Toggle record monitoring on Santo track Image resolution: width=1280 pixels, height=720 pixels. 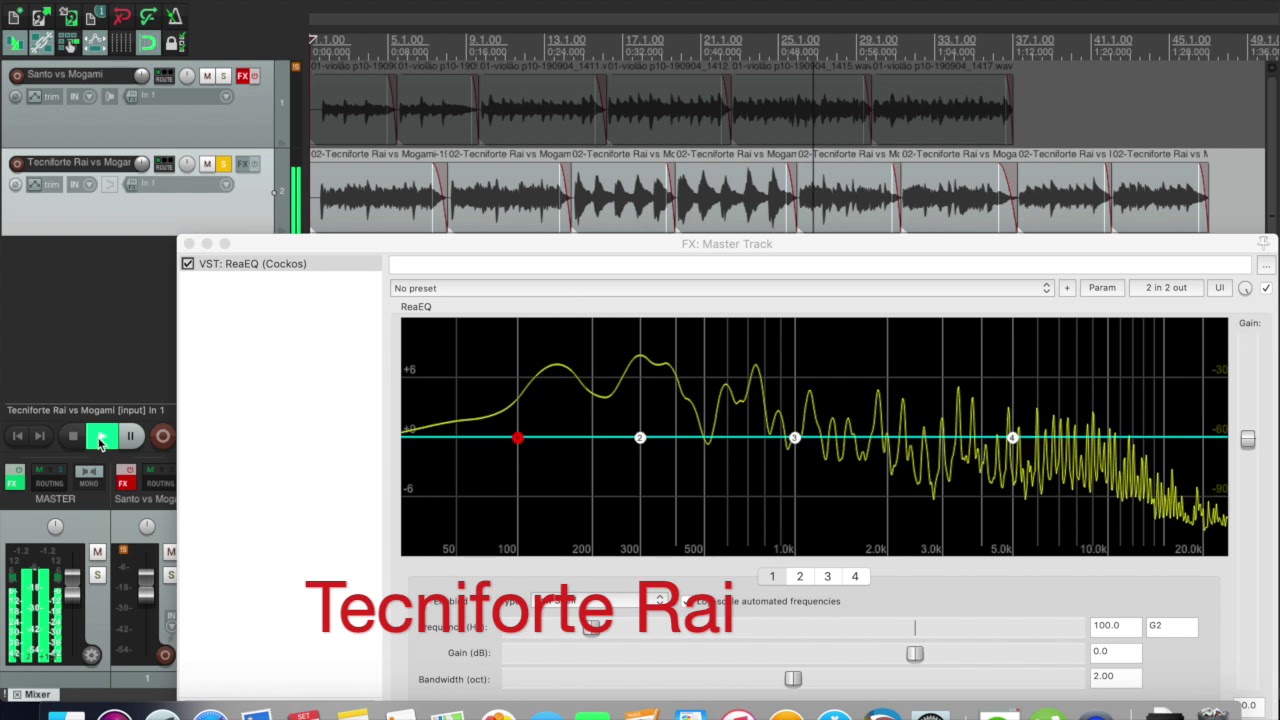click(x=110, y=97)
